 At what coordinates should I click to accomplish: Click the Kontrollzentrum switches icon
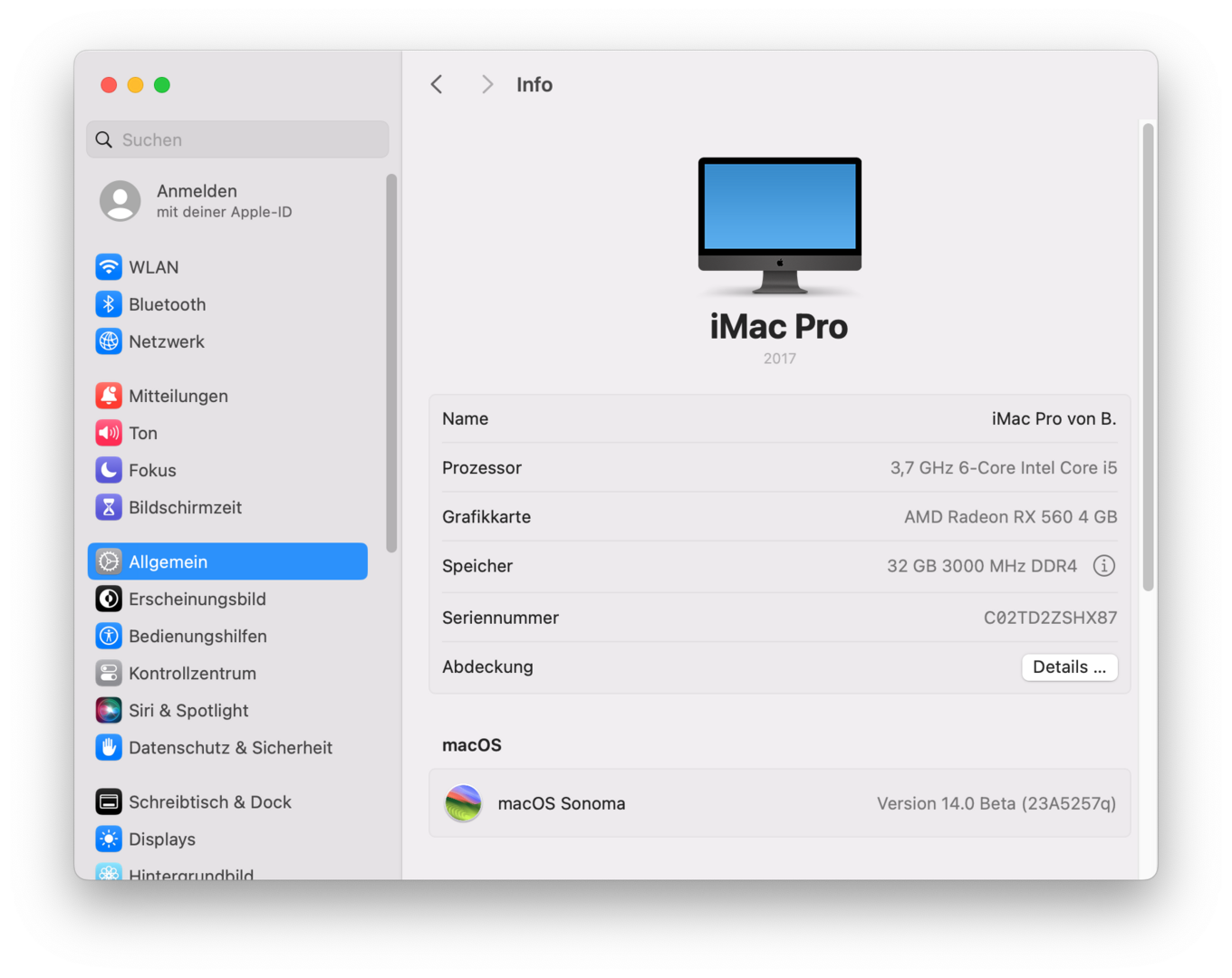pos(109,673)
